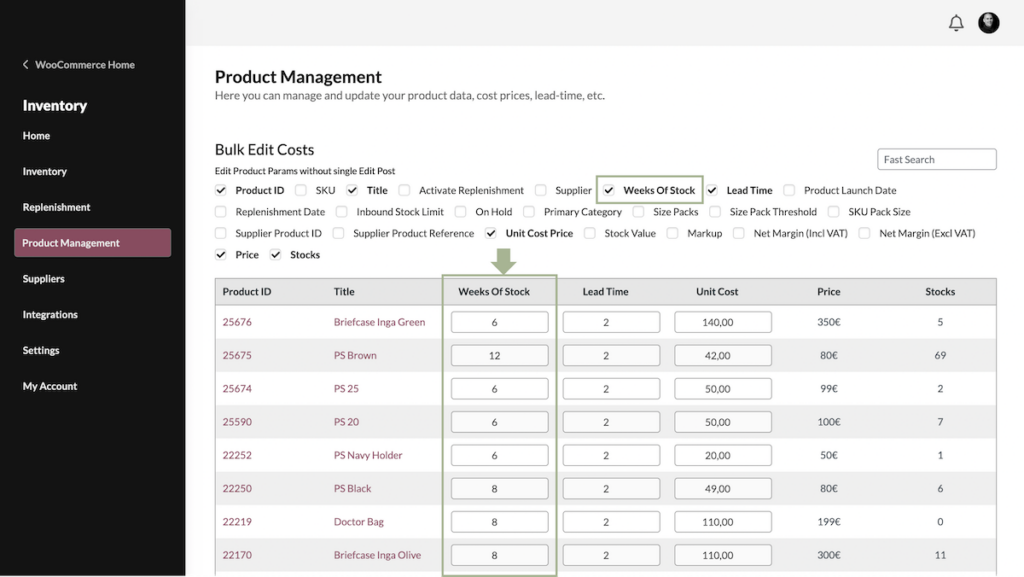The height and width of the screenshot is (577, 1024).
Task: Uncheck the Unit Cost Price checkbox
Action: [x=490, y=233]
